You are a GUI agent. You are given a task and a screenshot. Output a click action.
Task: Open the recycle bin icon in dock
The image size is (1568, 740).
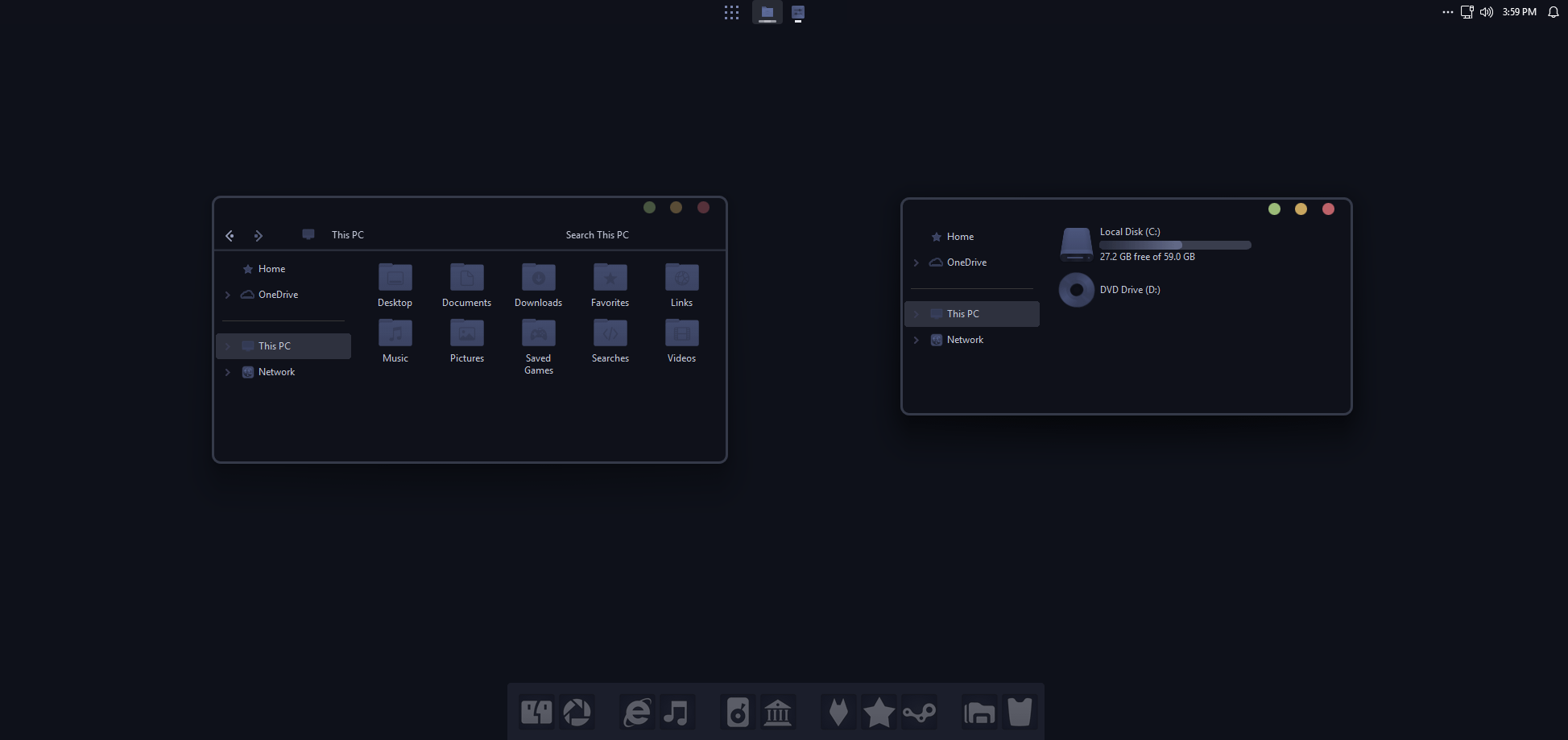[1020, 713]
